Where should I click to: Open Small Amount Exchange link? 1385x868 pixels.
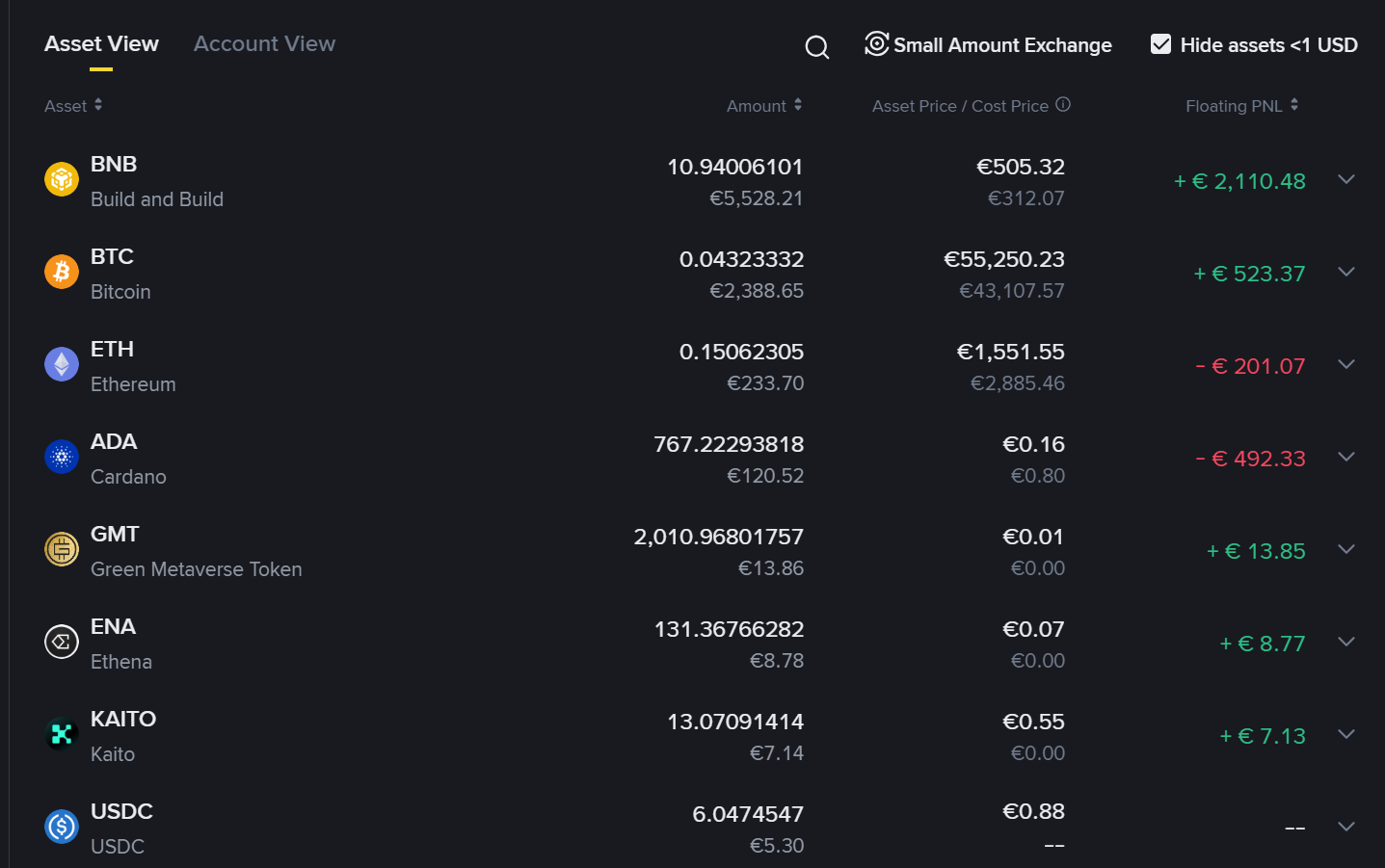[x=1002, y=45]
